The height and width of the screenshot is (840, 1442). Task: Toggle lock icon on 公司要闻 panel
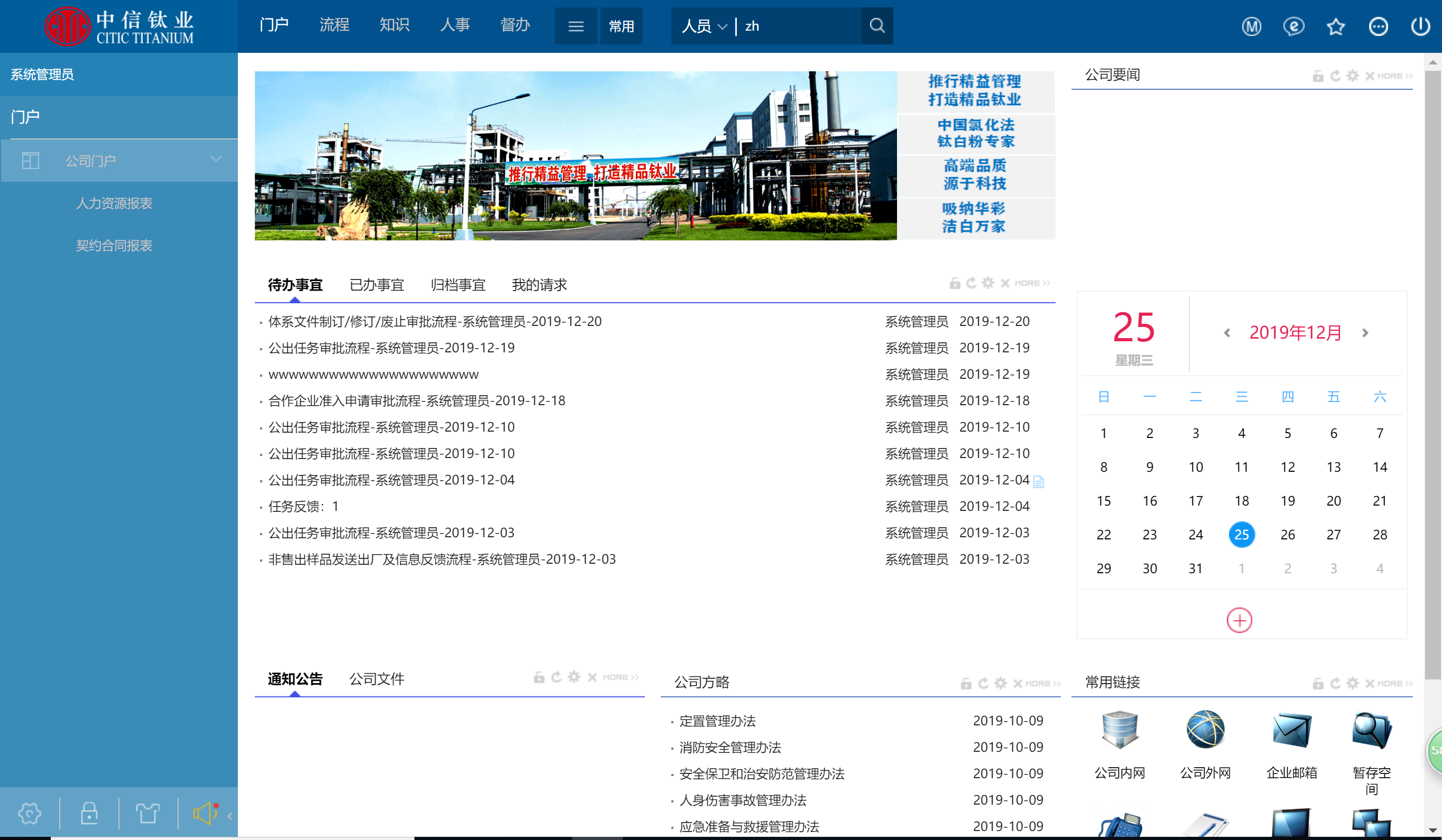[x=1318, y=76]
